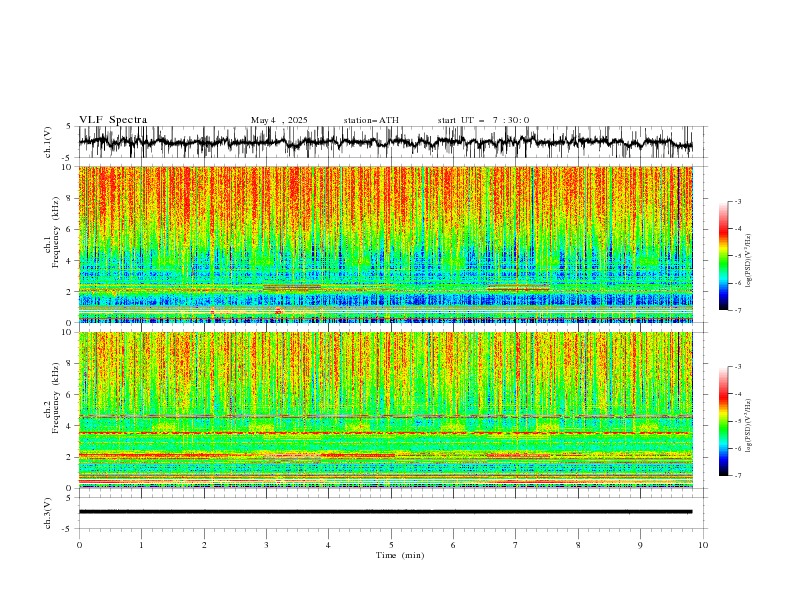Click time axis tick label "3"
This screenshot has width=792, height=612.
coord(266,545)
